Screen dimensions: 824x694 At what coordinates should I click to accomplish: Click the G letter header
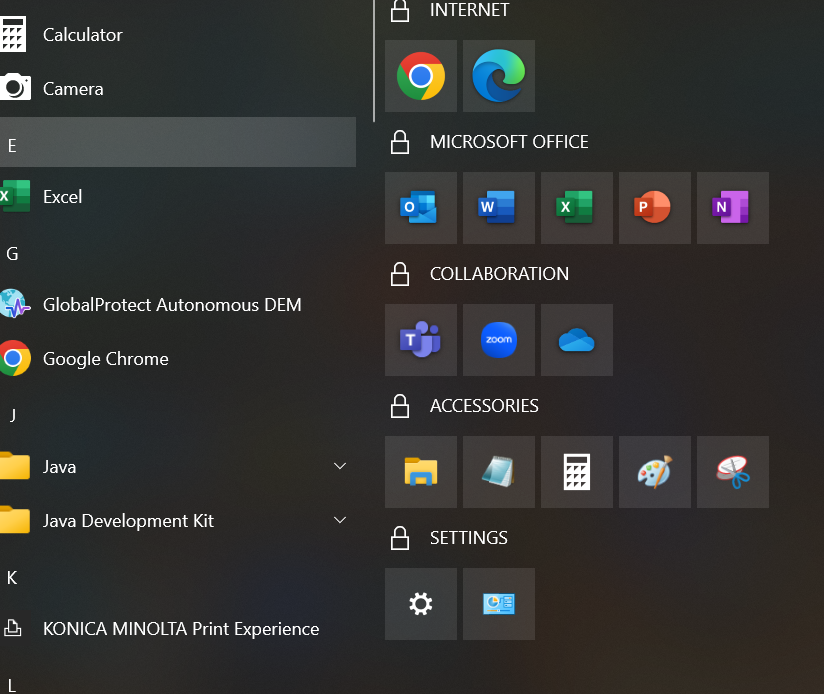(x=12, y=254)
